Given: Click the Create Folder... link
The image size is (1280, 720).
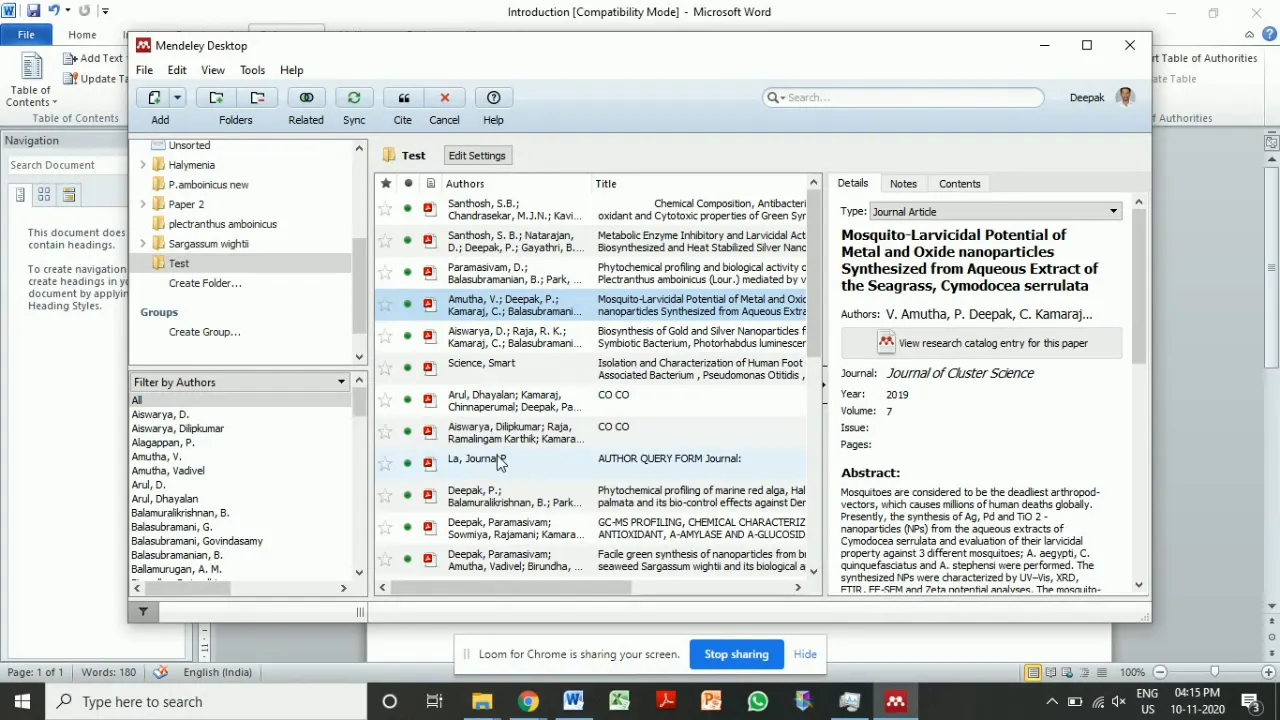Looking at the screenshot, I should [x=205, y=283].
